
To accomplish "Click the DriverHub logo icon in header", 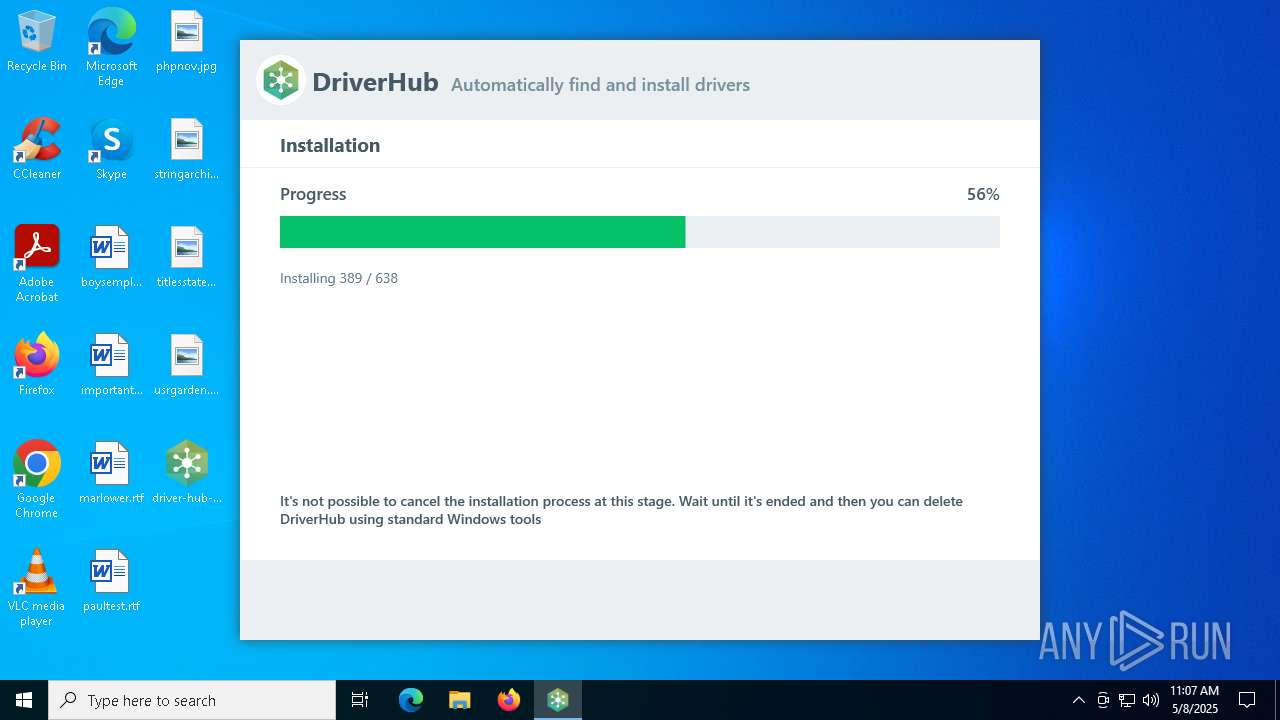I will pyautogui.click(x=281, y=81).
